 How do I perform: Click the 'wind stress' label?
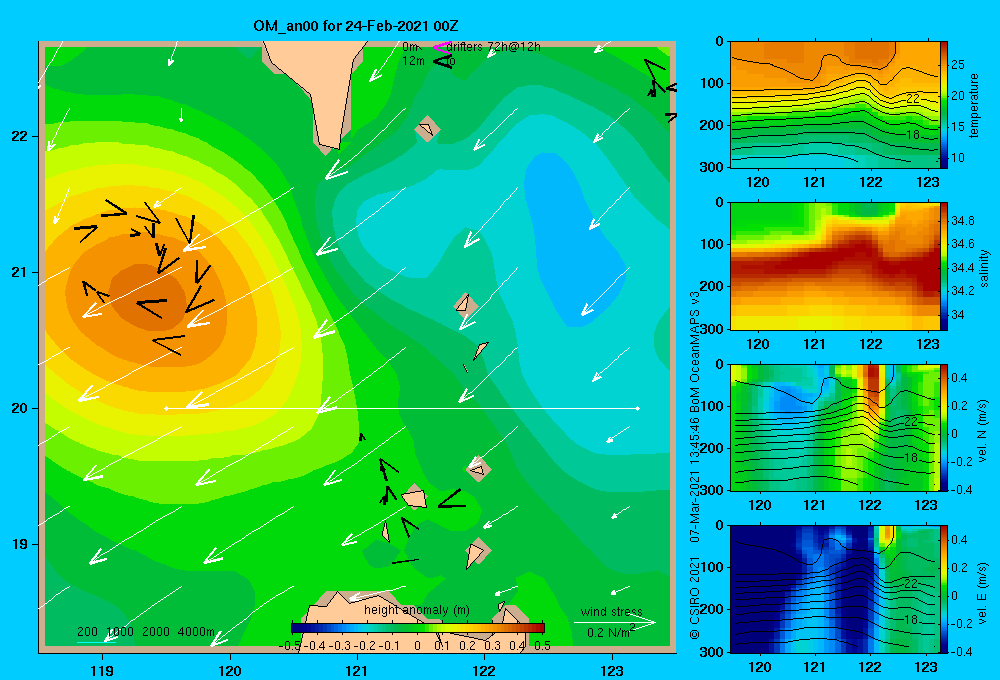612,611
